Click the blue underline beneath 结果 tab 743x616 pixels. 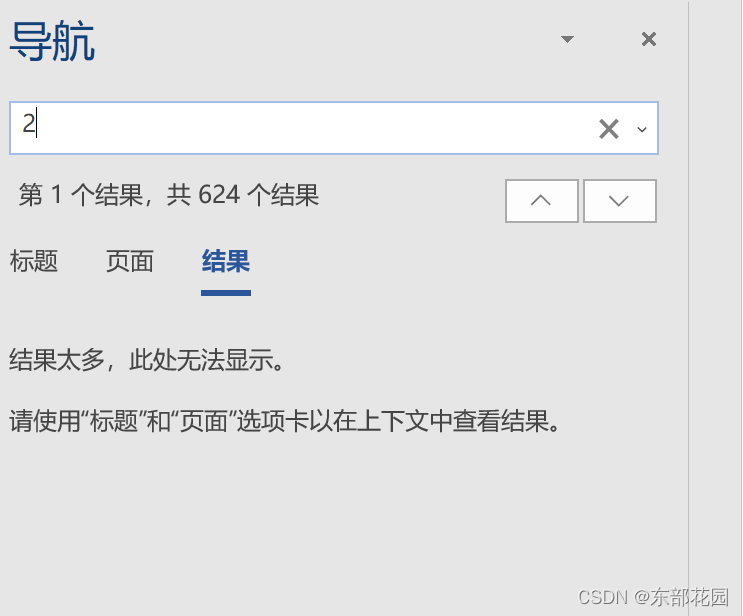[x=226, y=293]
